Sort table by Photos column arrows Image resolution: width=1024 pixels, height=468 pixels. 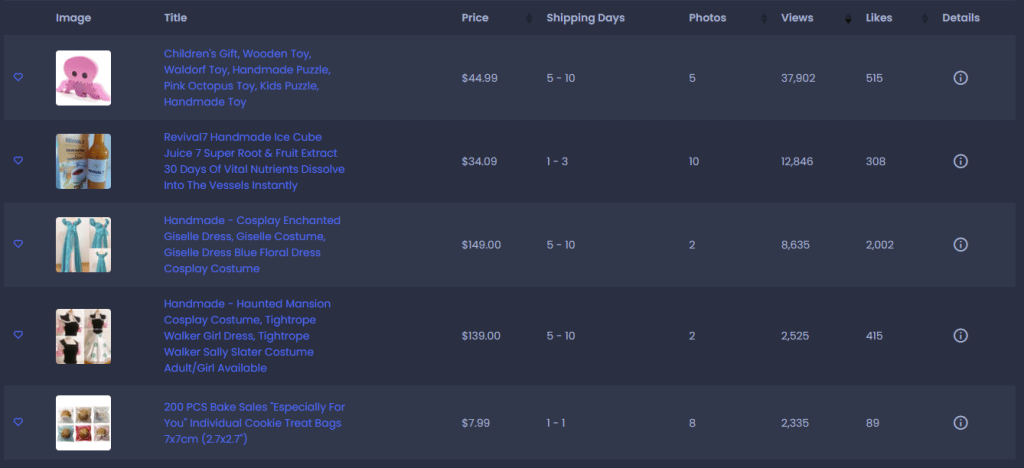click(x=763, y=18)
